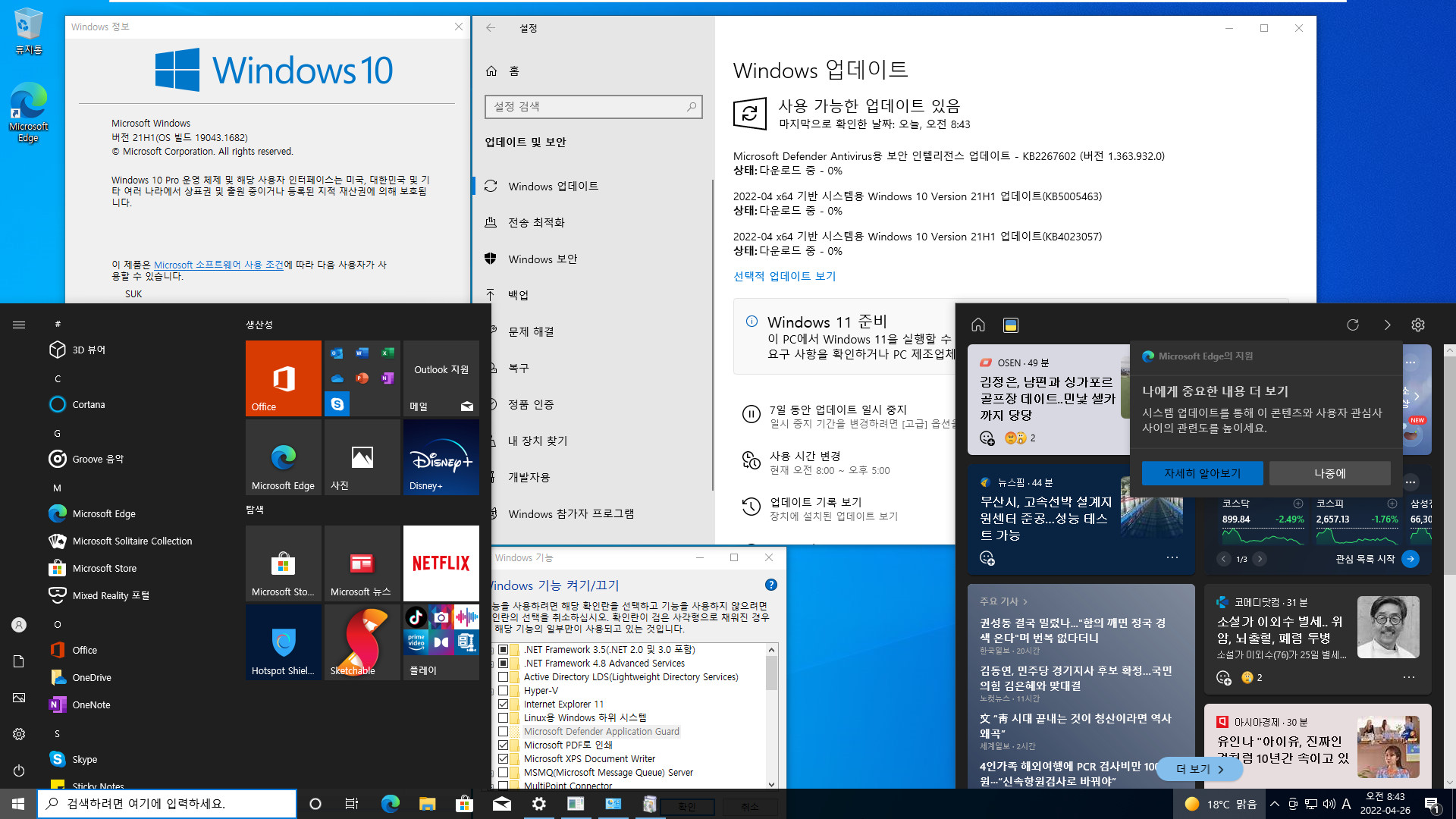Toggle .NET Framework 3.5 checkbox

503,650
